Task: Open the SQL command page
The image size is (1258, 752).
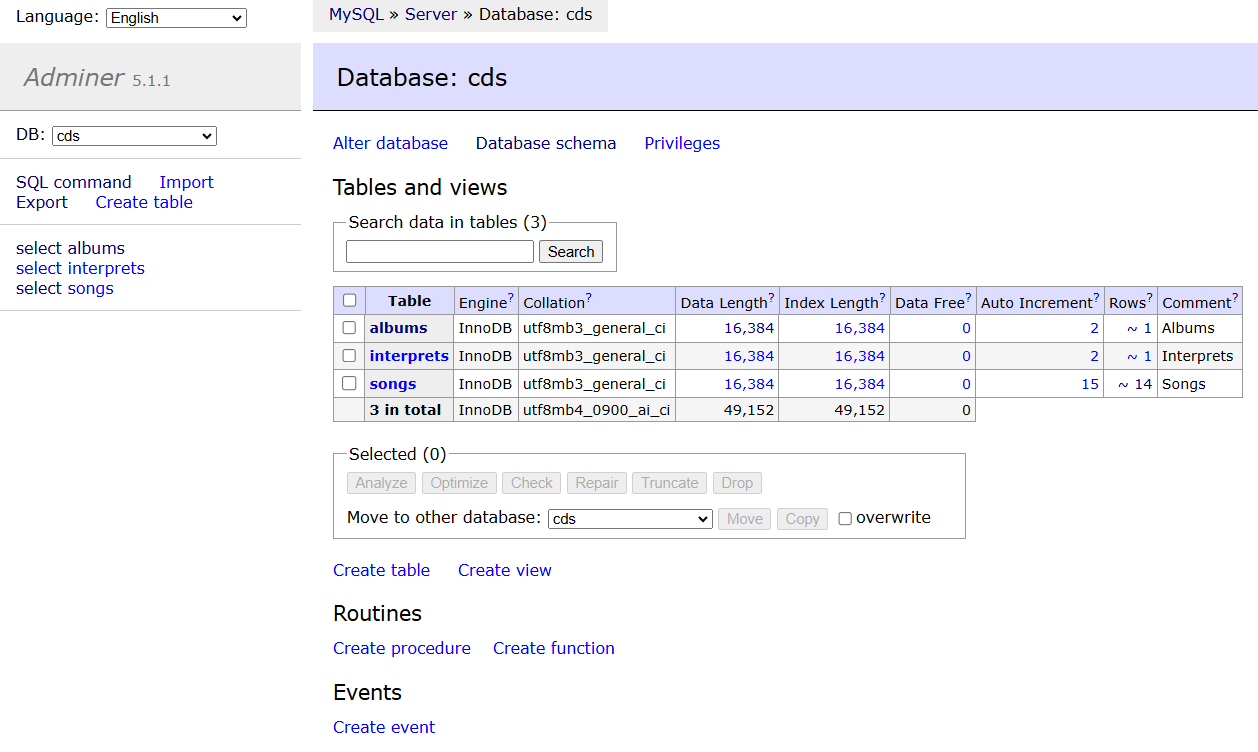Action: (x=73, y=182)
